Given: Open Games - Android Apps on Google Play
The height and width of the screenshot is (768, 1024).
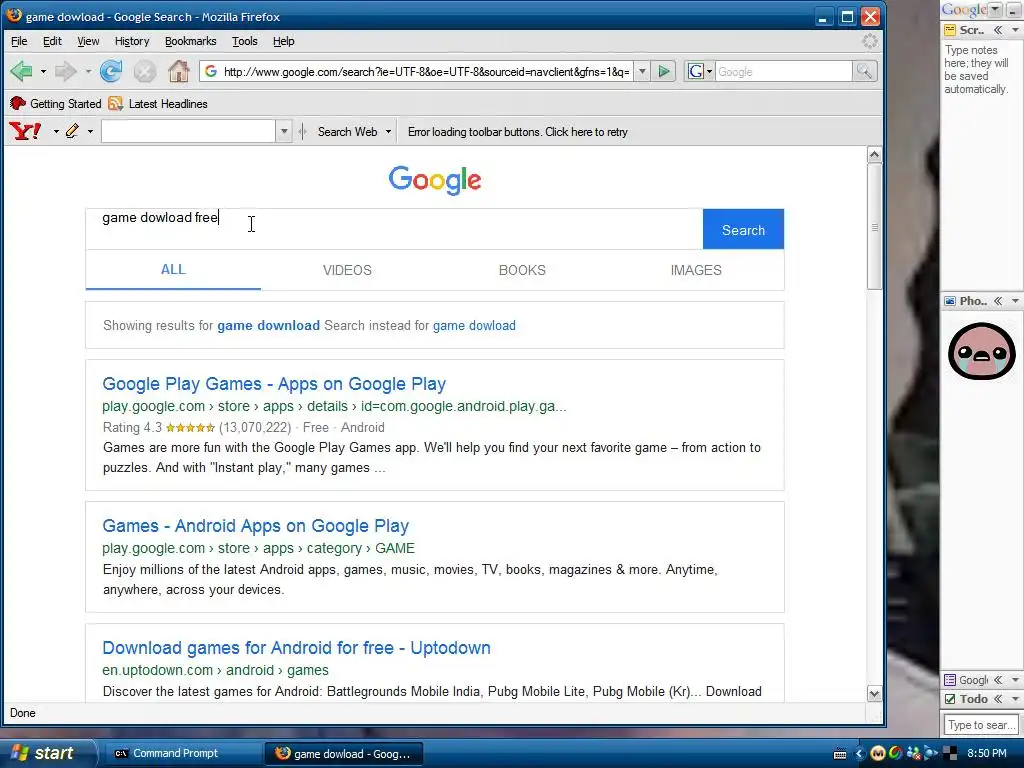Looking at the screenshot, I should point(255,526).
